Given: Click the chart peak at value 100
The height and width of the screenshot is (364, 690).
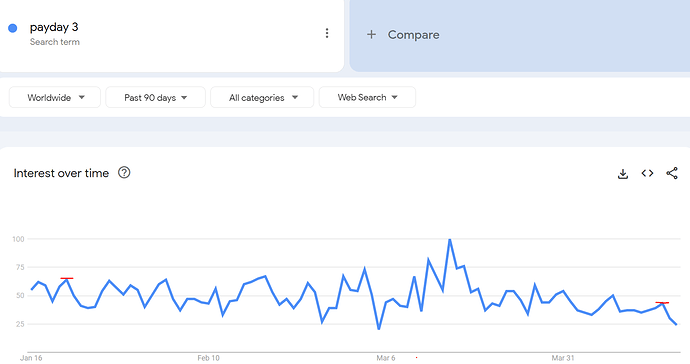Looking at the screenshot, I should [450, 239].
